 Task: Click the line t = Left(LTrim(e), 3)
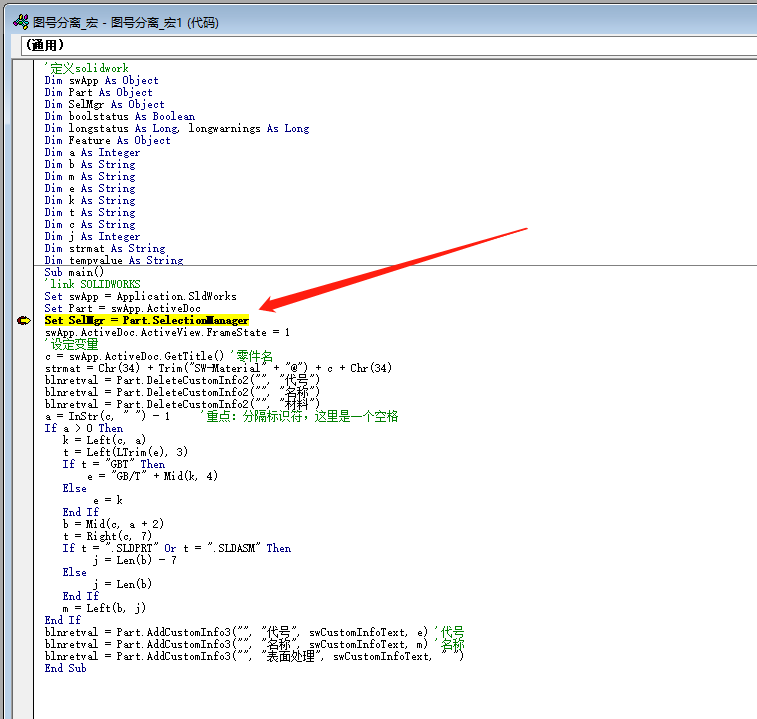(x=125, y=452)
